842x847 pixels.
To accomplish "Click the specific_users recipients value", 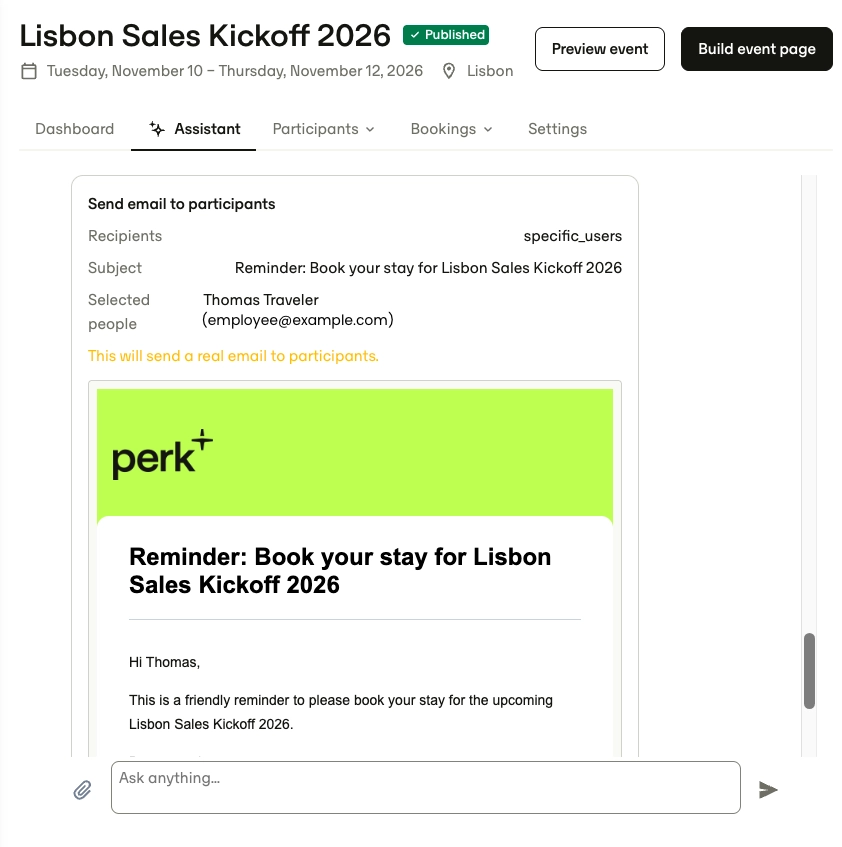I will pos(572,236).
